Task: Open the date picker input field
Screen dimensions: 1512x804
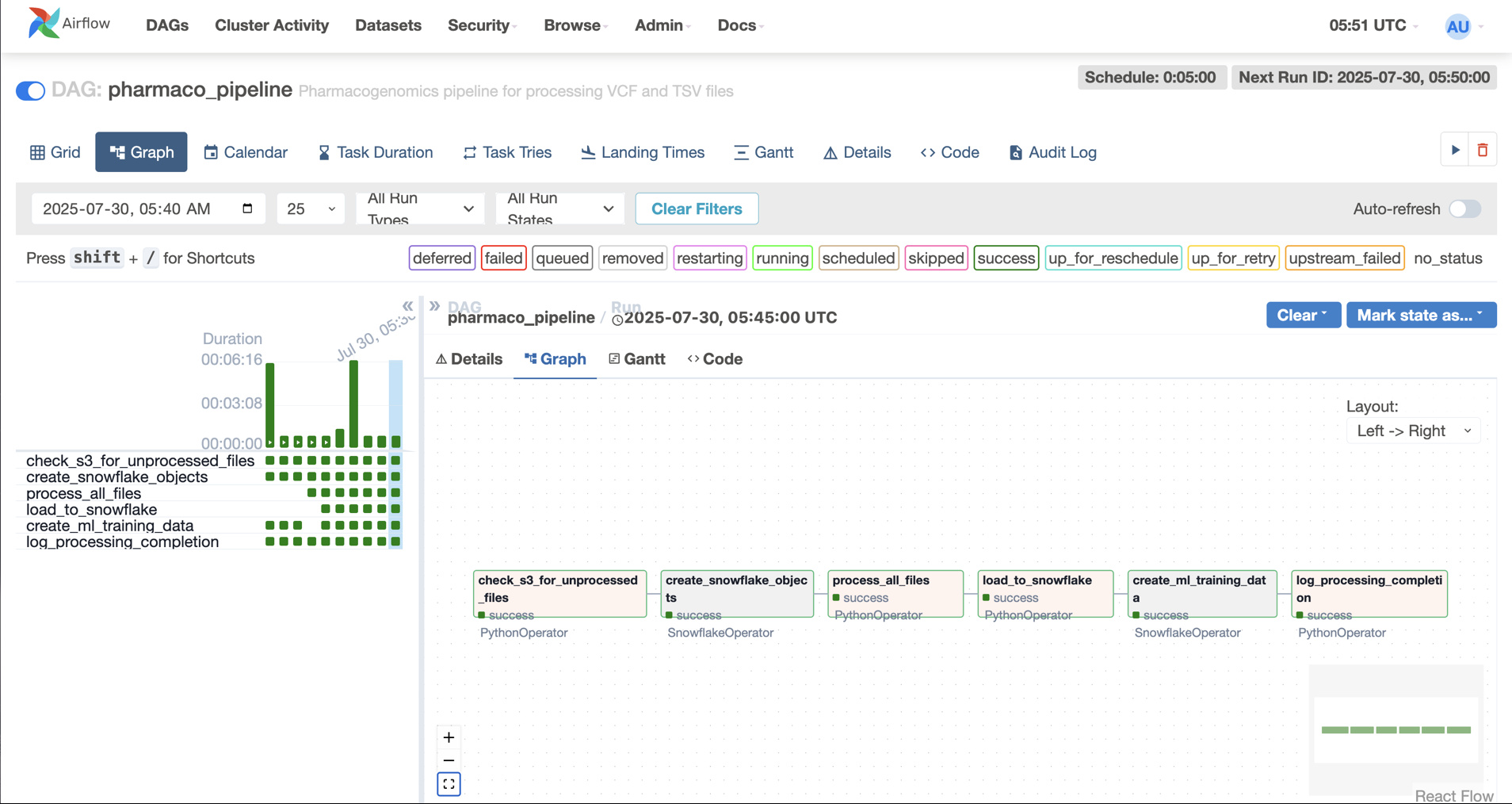Action: click(x=147, y=209)
